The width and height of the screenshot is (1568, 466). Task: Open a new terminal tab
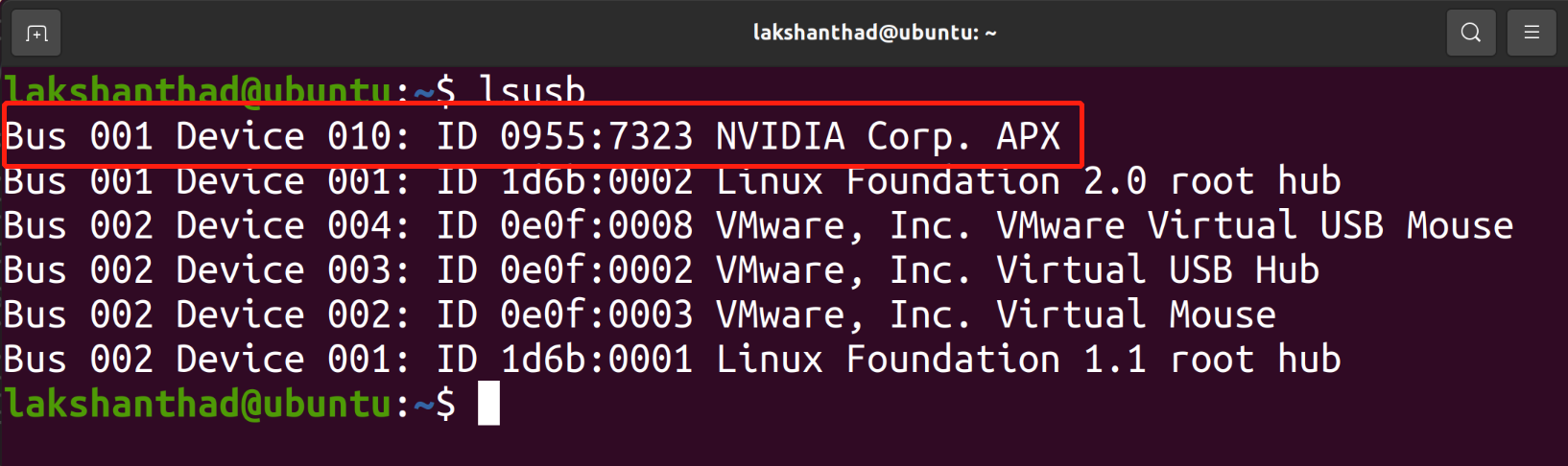pos(36,34)
